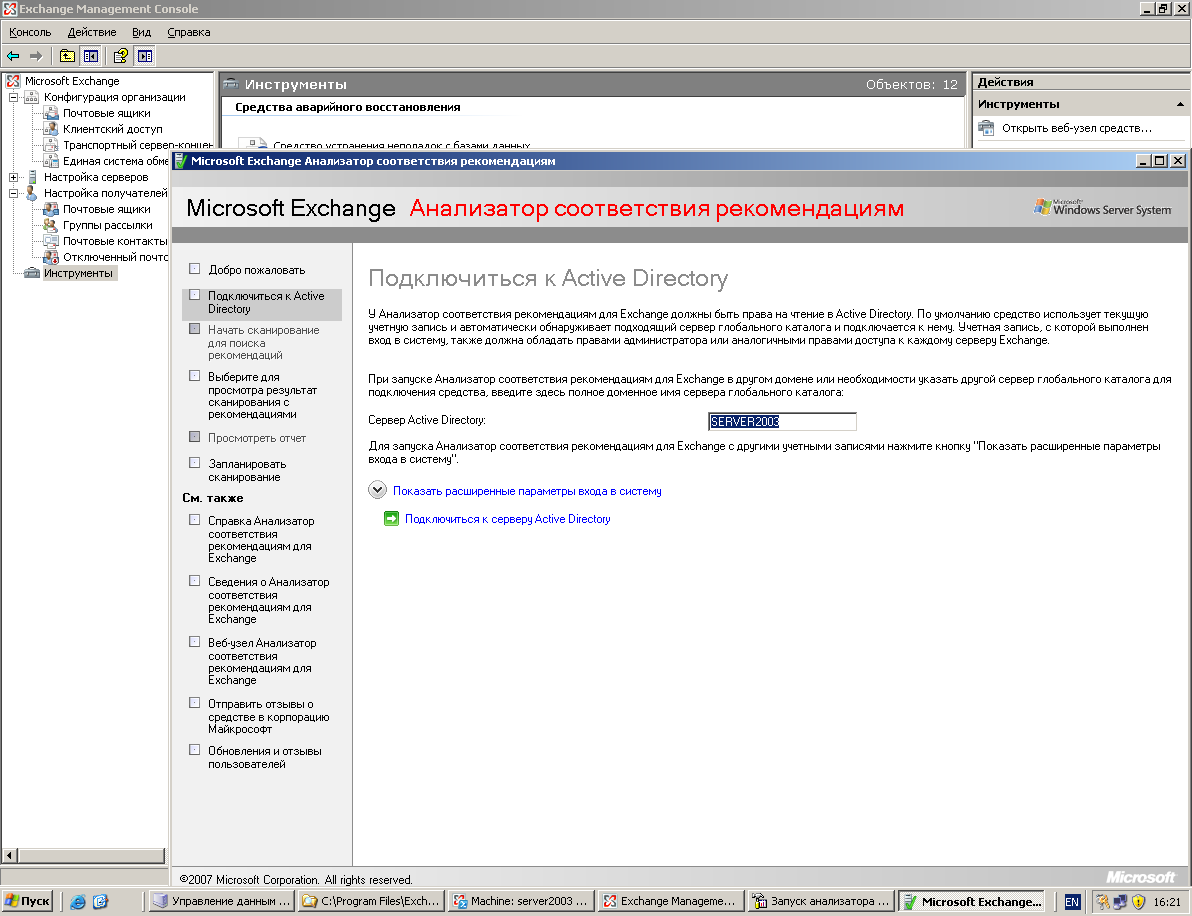Image resolution: width=1192 pixels, height=916 pixels.
Task: Switch to Machine: server2003 taskbar button
Action: (x=521, y=902)
